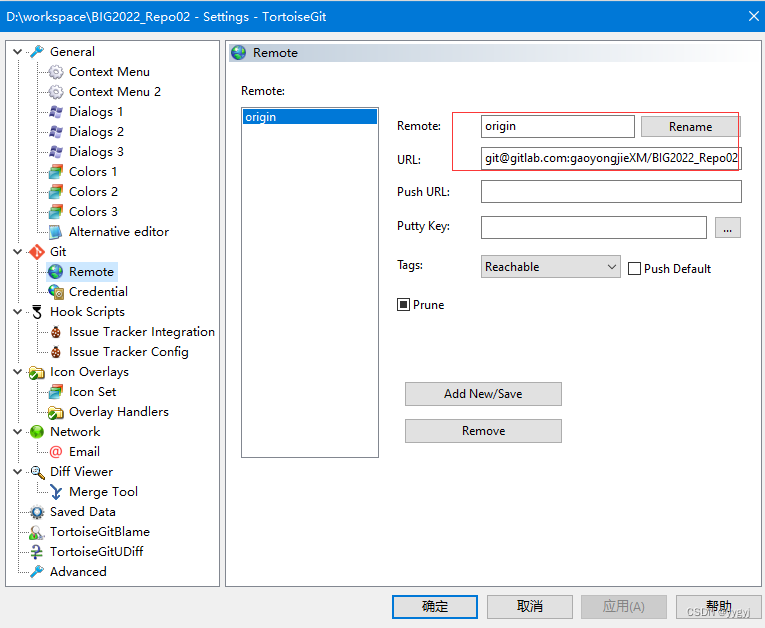This screenshot has height=628, width=765.
Task: Click the Icon Set icon
Action: click(56, 392)
